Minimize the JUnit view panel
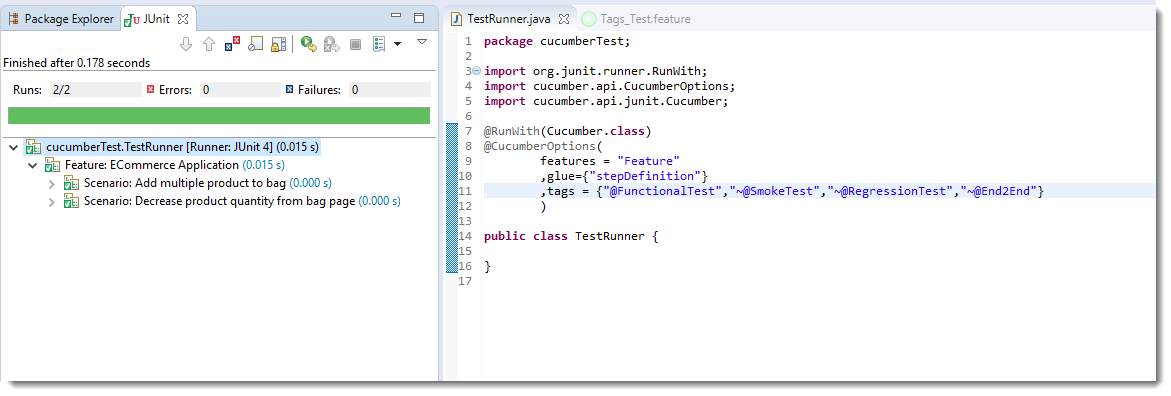The height and width of the screenshot is (396, 1171). 396,18
